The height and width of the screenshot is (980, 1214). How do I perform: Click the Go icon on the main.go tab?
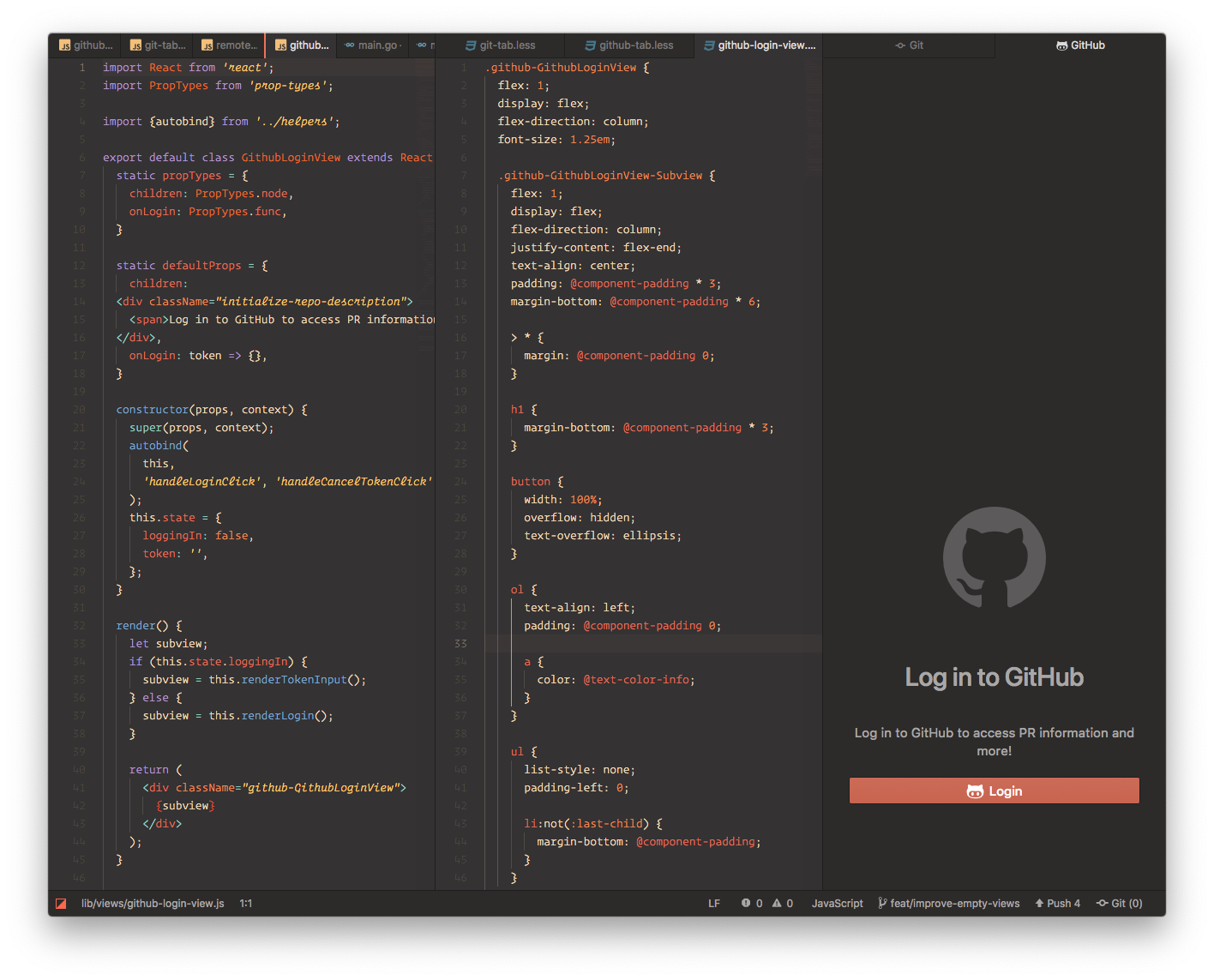(351, 45)
